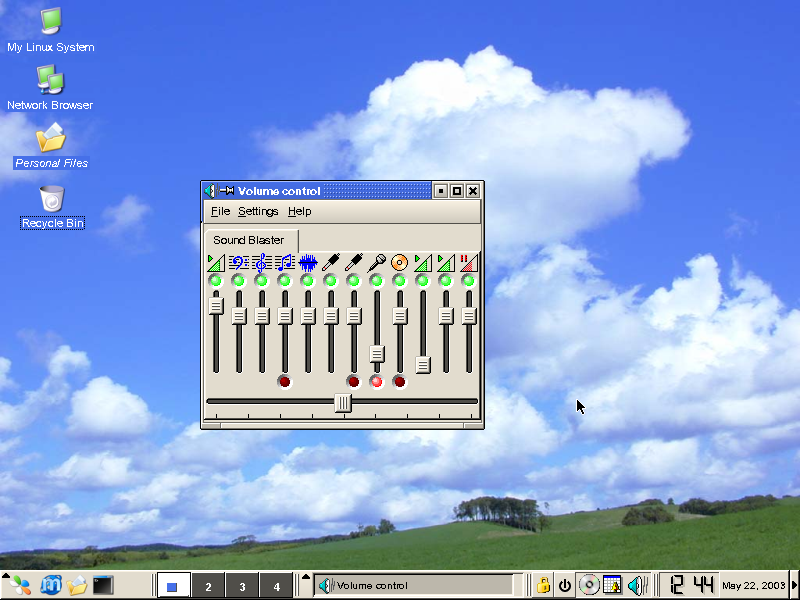Toggle the green mute LED under the bass clef
This screenshot has height=600, width=800.
(239, 281)
